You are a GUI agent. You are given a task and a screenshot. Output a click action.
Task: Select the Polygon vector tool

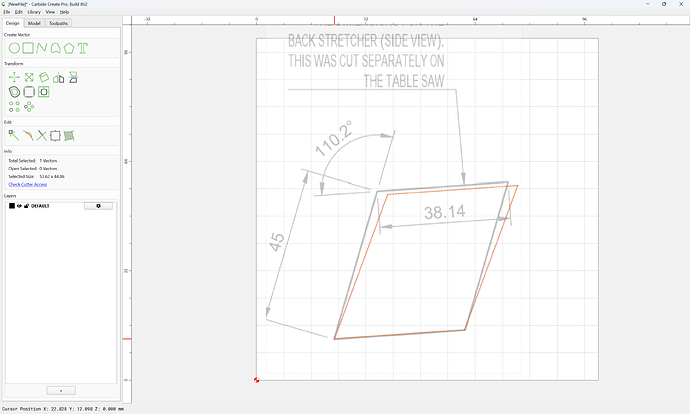coord(69,48)
